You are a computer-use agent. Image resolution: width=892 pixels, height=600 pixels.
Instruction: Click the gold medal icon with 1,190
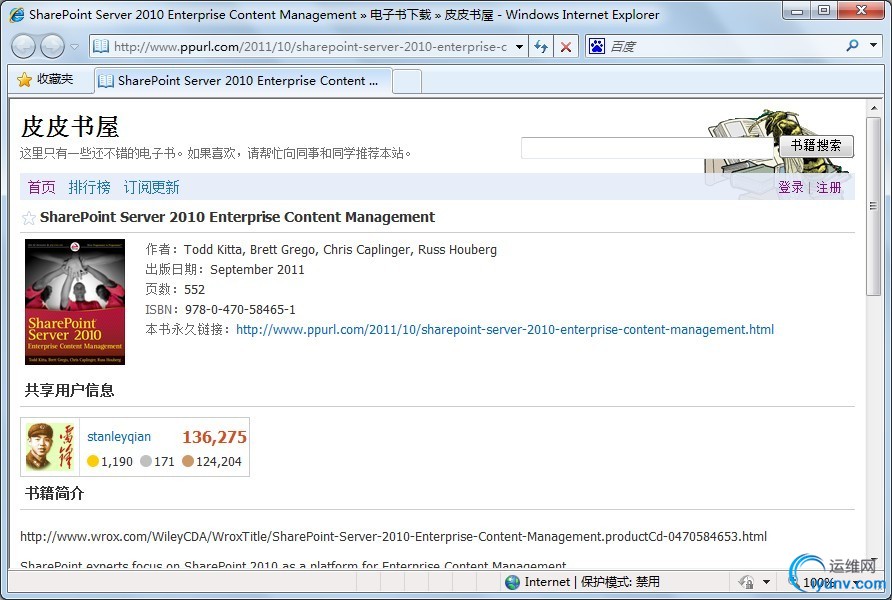click(x=93, y=461)
